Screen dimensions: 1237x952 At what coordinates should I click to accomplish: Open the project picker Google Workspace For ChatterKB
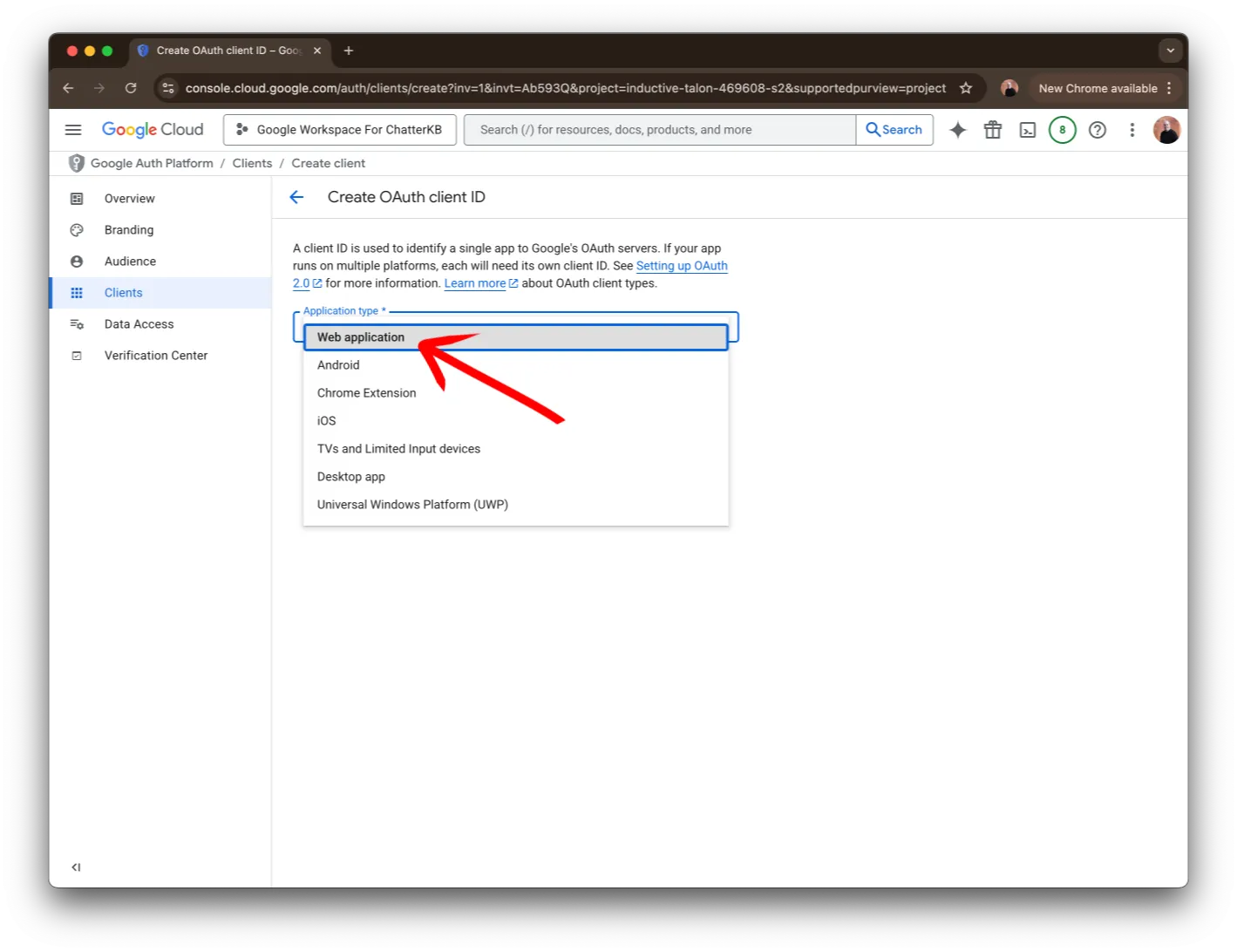tap(340, 130)
